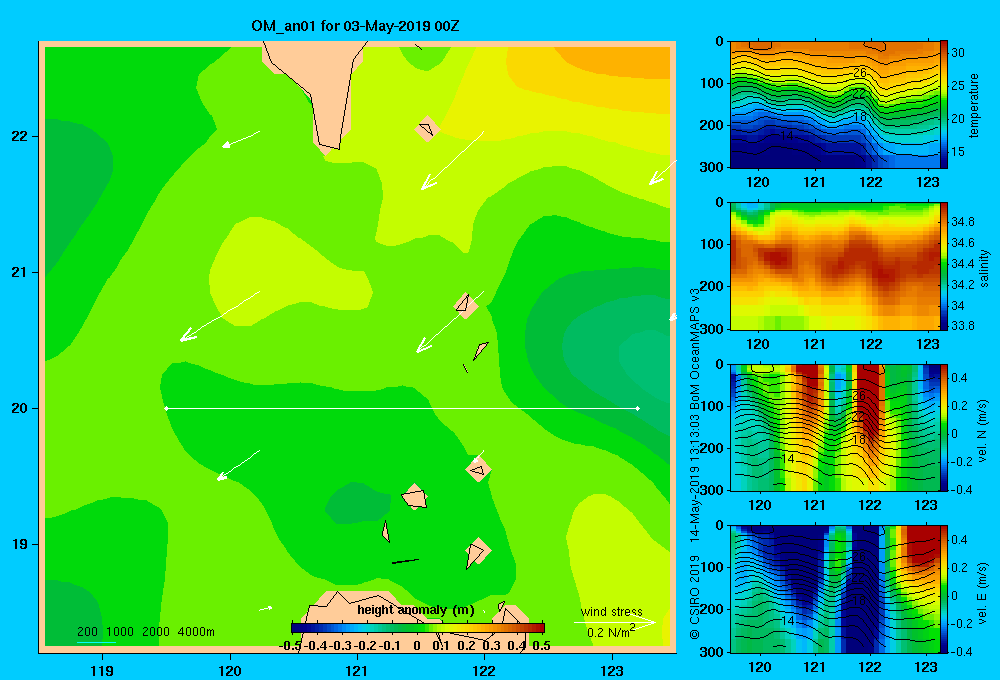The height and width of the screenshot is (680, 1000).
Task: Click the west endpoint of the transect line
Action: 166,408
